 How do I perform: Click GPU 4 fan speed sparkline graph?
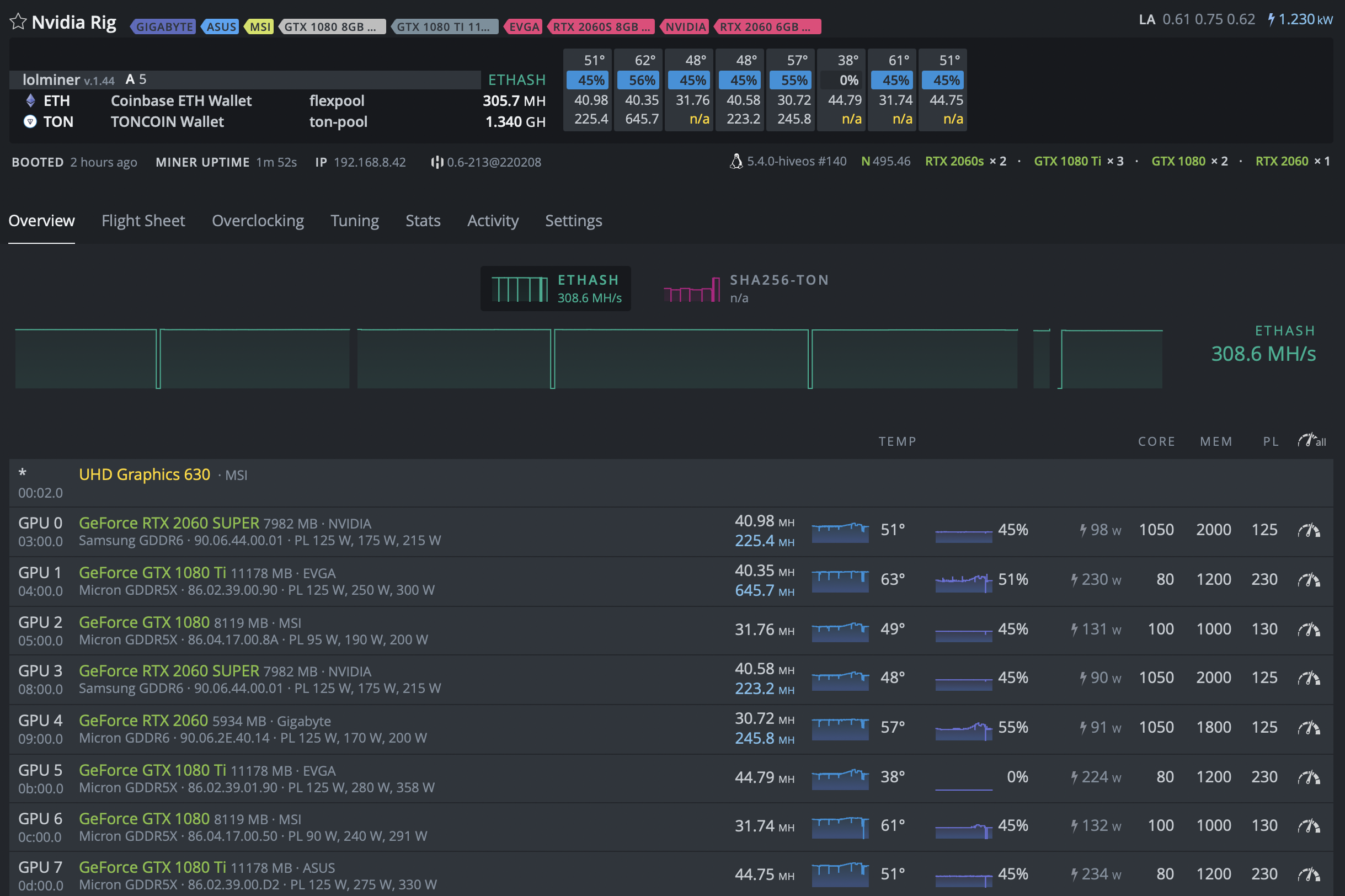pyautogui.click(x=963, y=730)
